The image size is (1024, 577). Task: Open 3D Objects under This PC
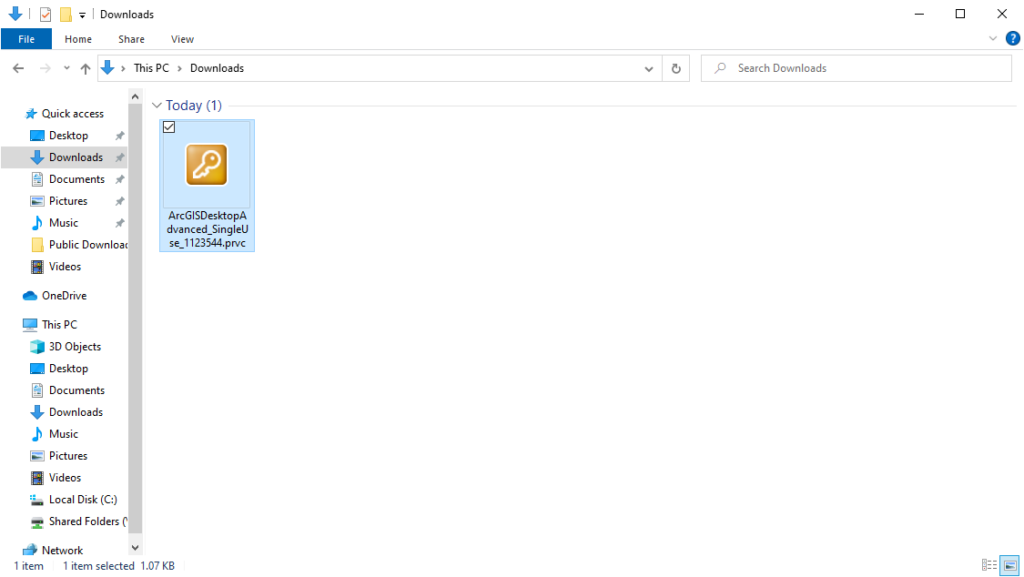[x=74, y=347]
